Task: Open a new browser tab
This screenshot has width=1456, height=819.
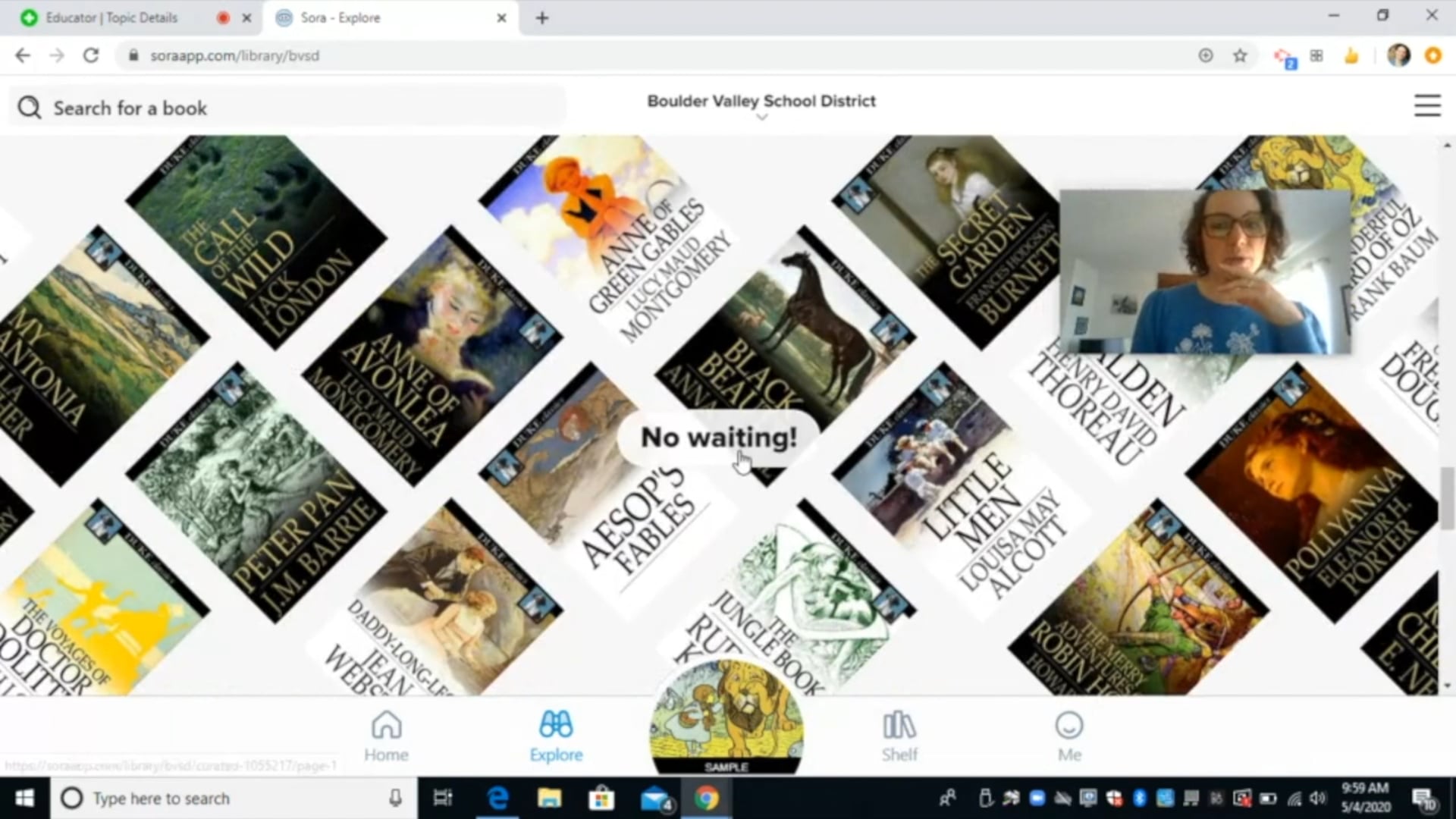Action: pos(541,18)
